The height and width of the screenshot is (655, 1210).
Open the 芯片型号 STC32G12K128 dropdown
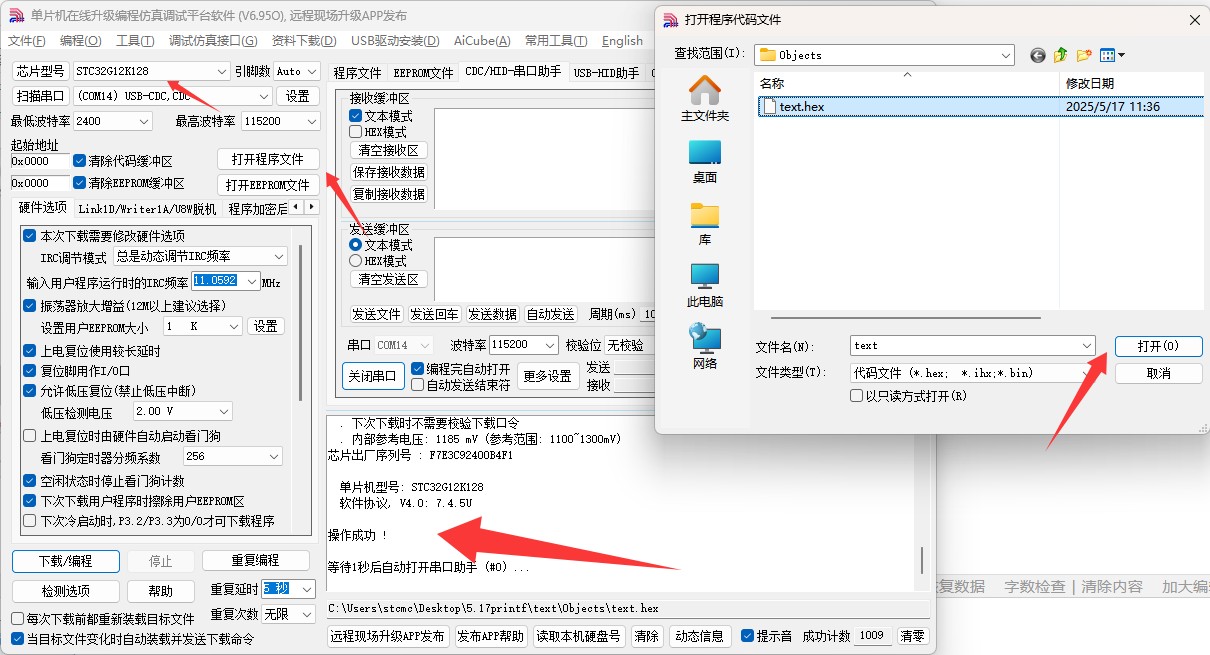click(x=152, y=71)
